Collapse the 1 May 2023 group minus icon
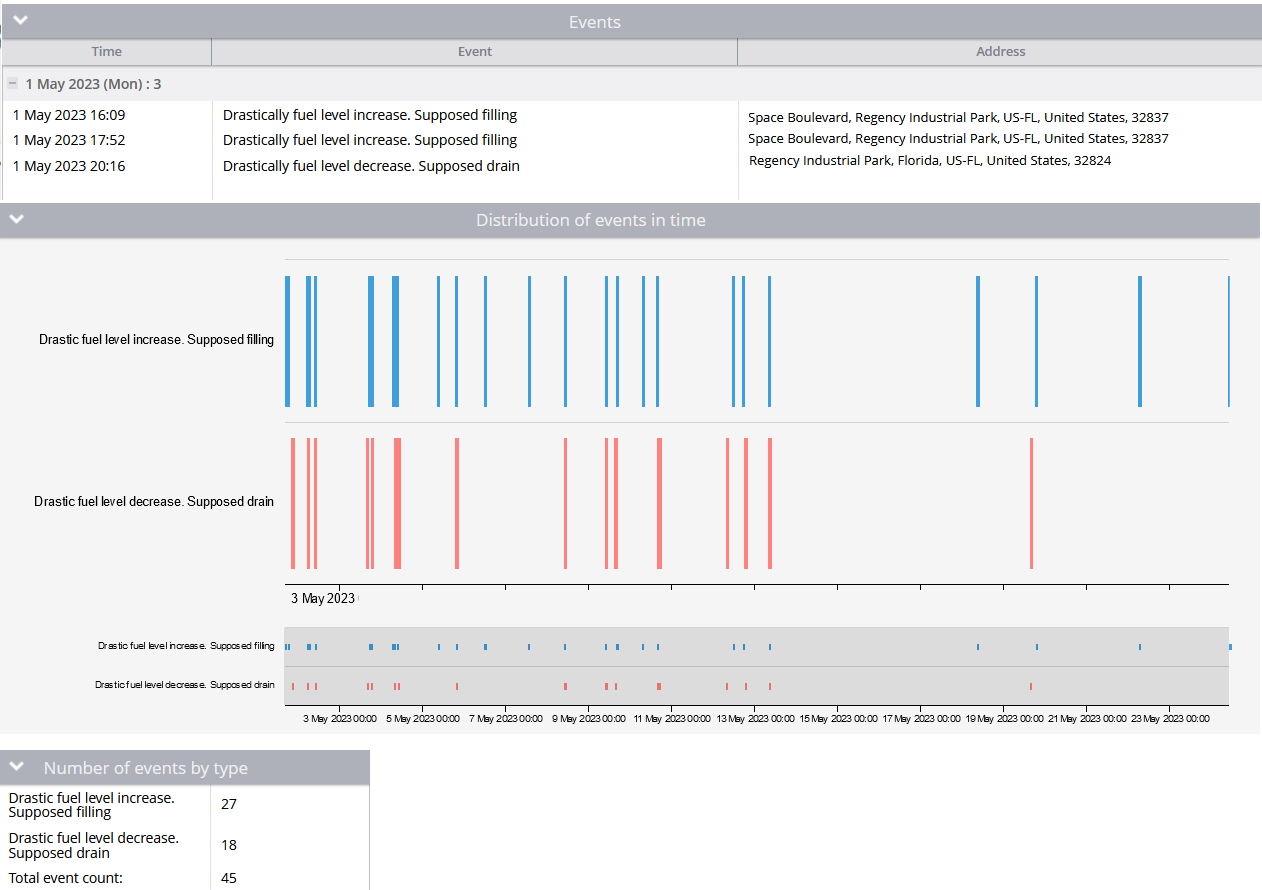 pos(13,84)
